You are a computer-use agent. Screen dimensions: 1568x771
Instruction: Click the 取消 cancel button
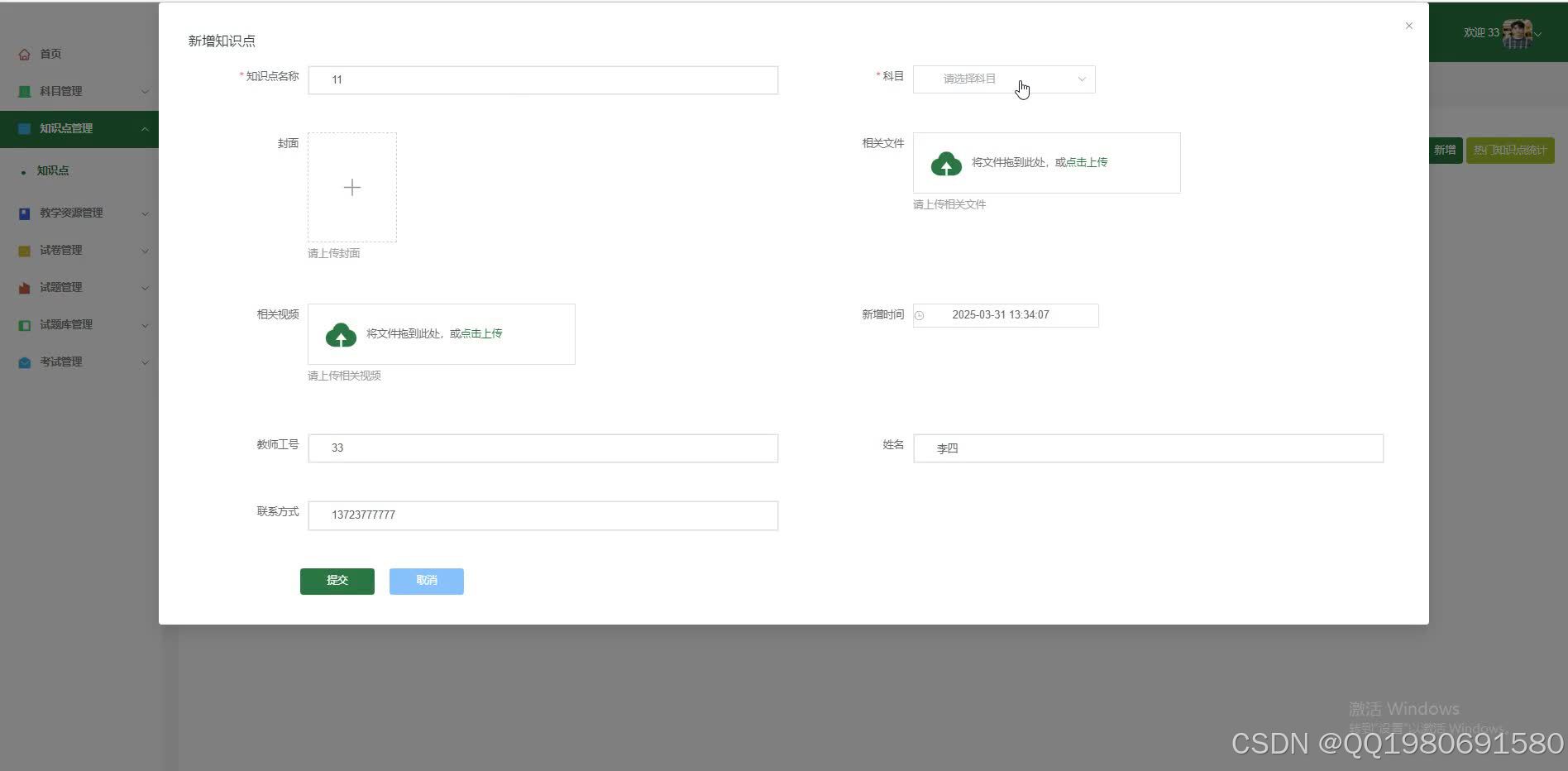[427, 581]
